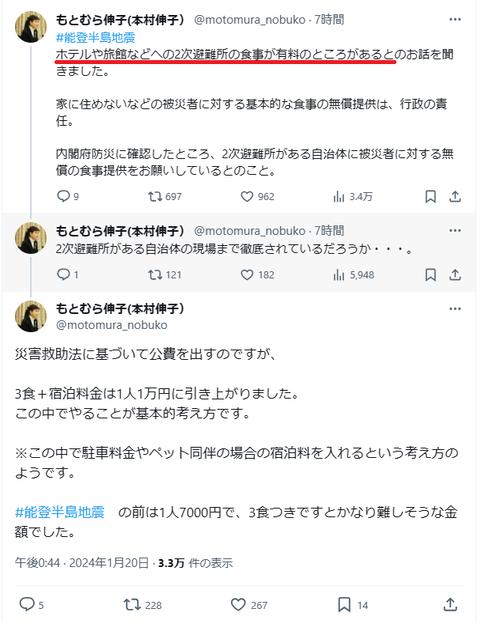Viewport: 500px width, 624px height.
Task: Like the first tweet with 962 likes
Action: (257, 196)
